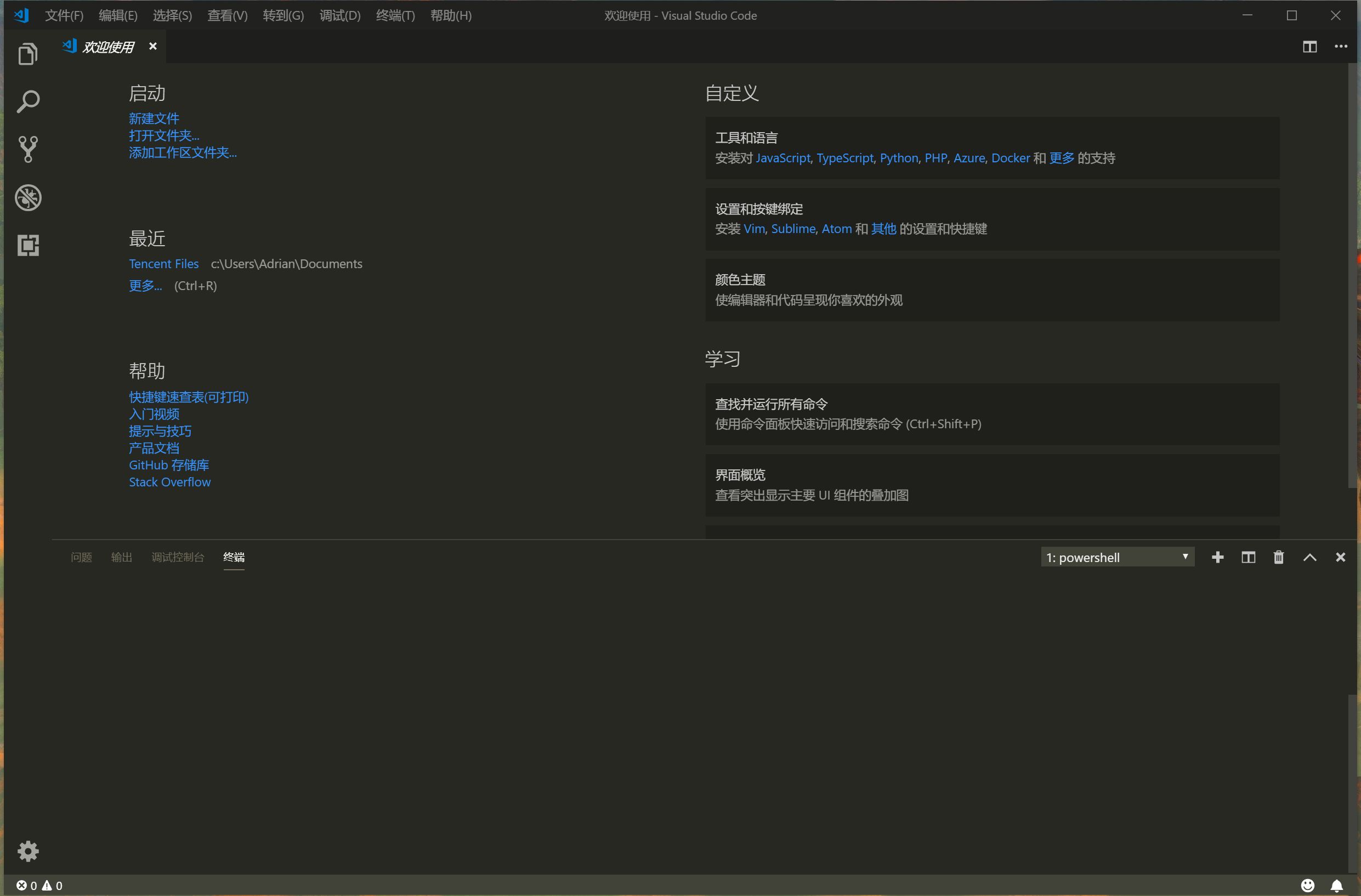The width and height of the screenshot is (1361, 896).
Task: Kill terminal with the trash icon
Action: 1279,557
